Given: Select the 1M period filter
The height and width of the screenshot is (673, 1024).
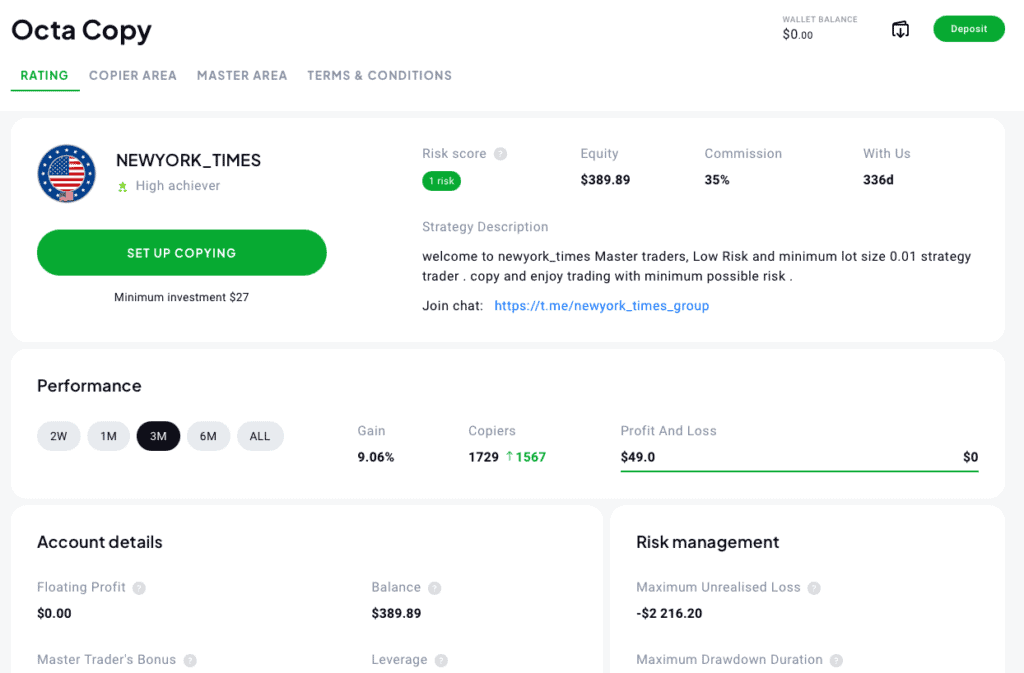Looking at the screenshot, I should tap(108, 436).
